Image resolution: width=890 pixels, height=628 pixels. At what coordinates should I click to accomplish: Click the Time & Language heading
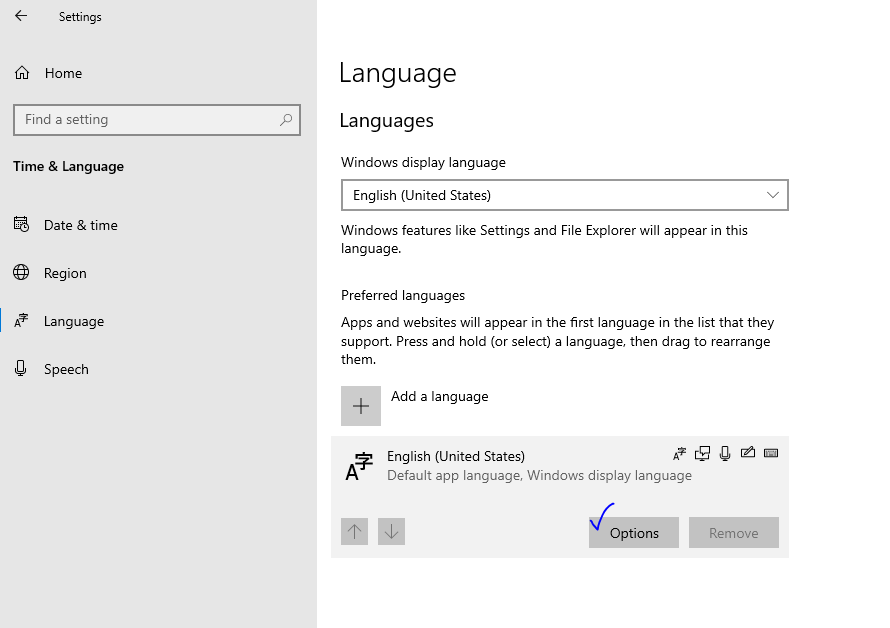[69, 166]
